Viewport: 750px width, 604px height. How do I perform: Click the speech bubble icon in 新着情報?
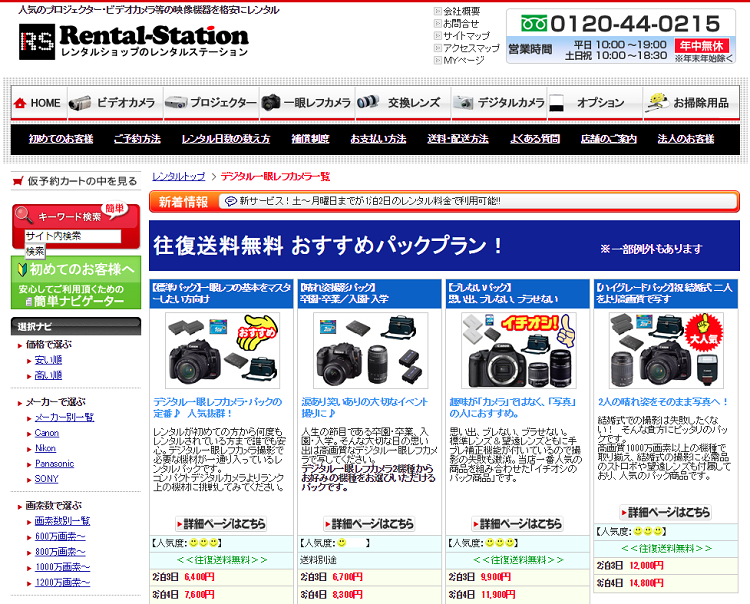[231, 201]
